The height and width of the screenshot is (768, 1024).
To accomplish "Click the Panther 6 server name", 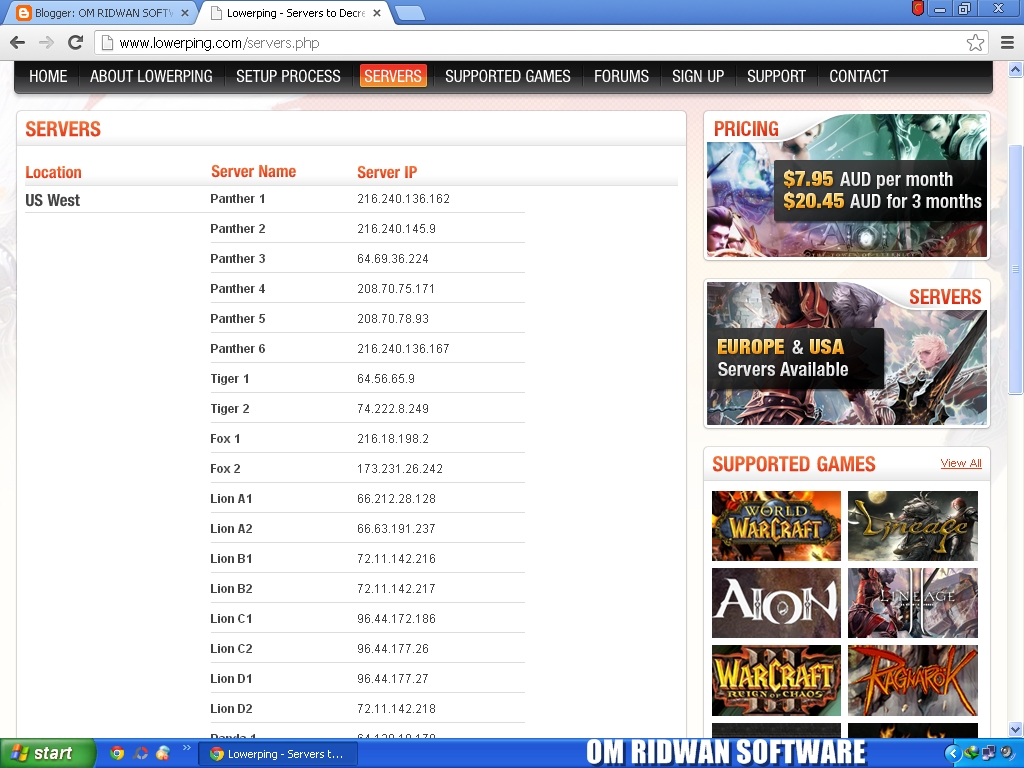I will [x=238, y=349].
